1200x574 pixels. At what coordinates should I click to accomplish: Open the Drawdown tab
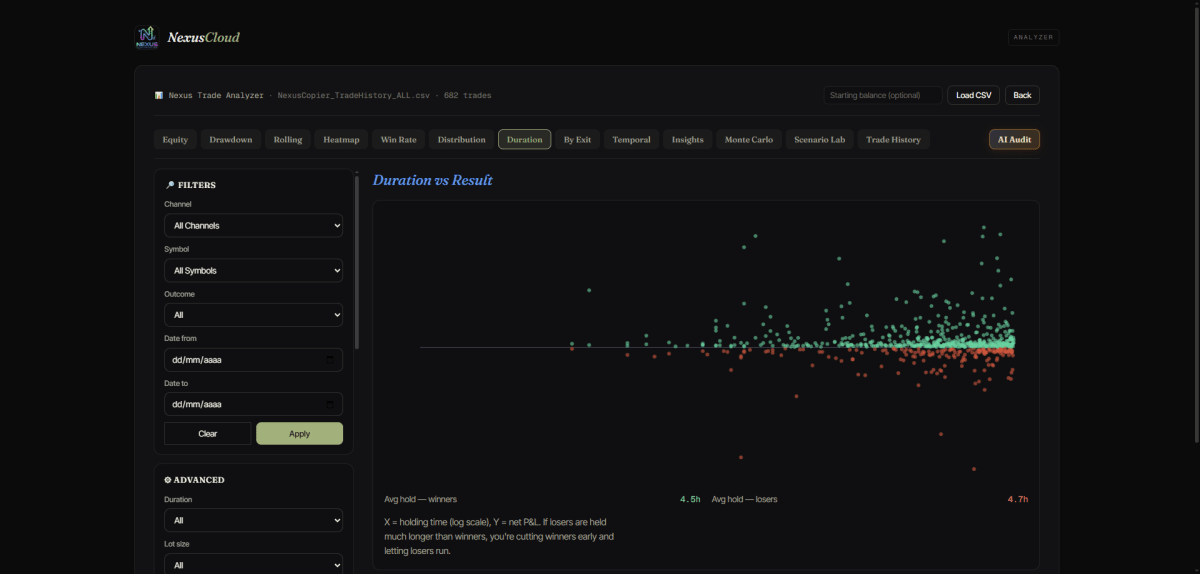231,140
